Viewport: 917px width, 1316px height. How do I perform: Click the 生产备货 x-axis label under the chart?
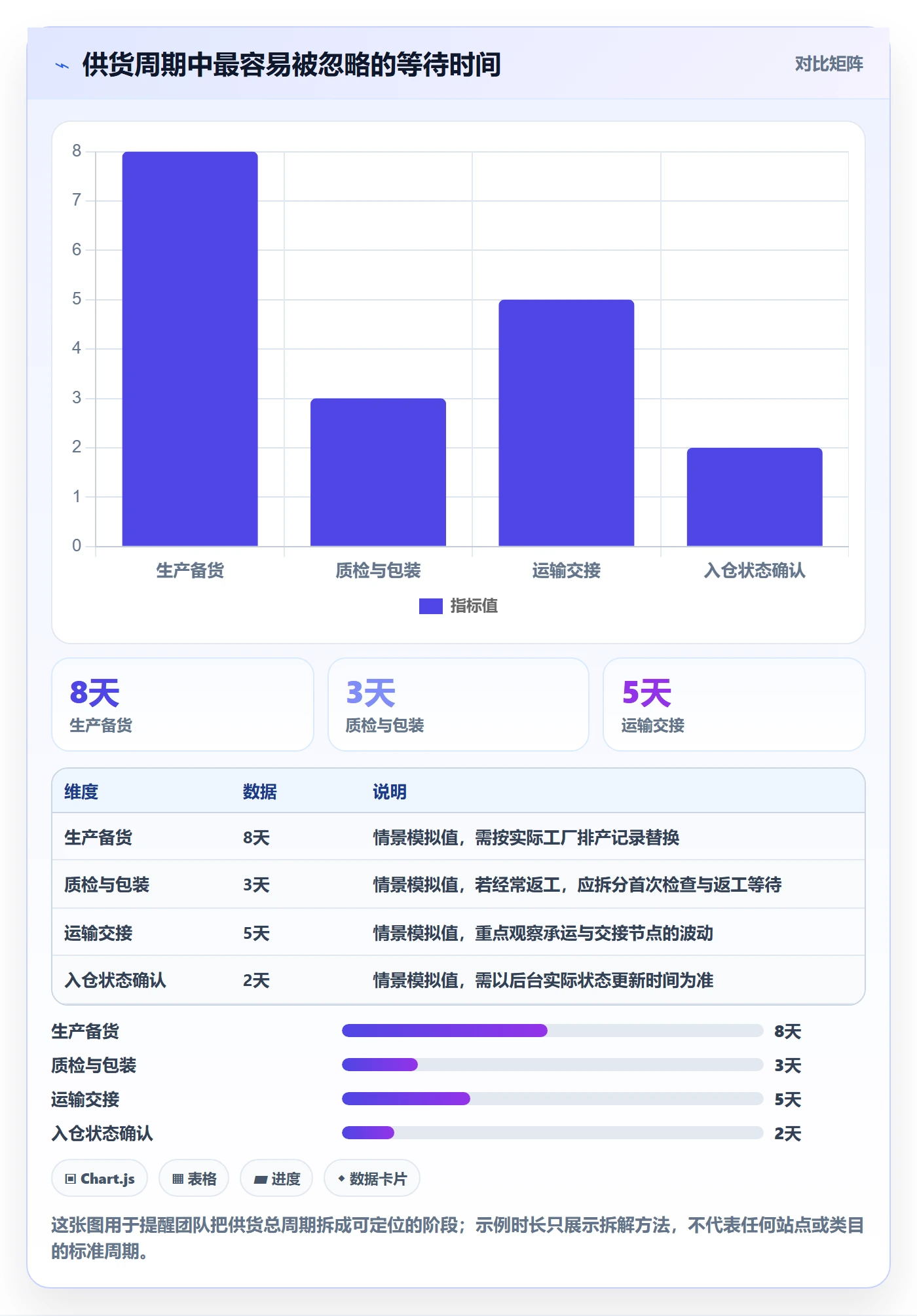click(x=190, y=571)
